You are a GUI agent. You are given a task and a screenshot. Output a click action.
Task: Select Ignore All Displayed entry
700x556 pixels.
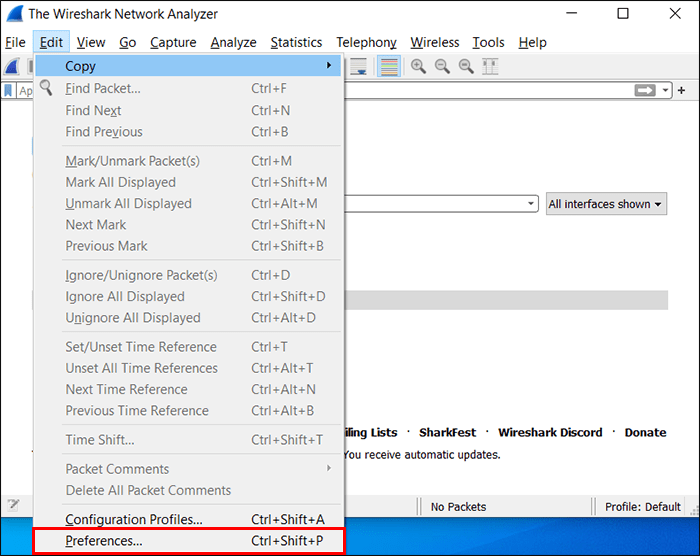coord(189,297)
